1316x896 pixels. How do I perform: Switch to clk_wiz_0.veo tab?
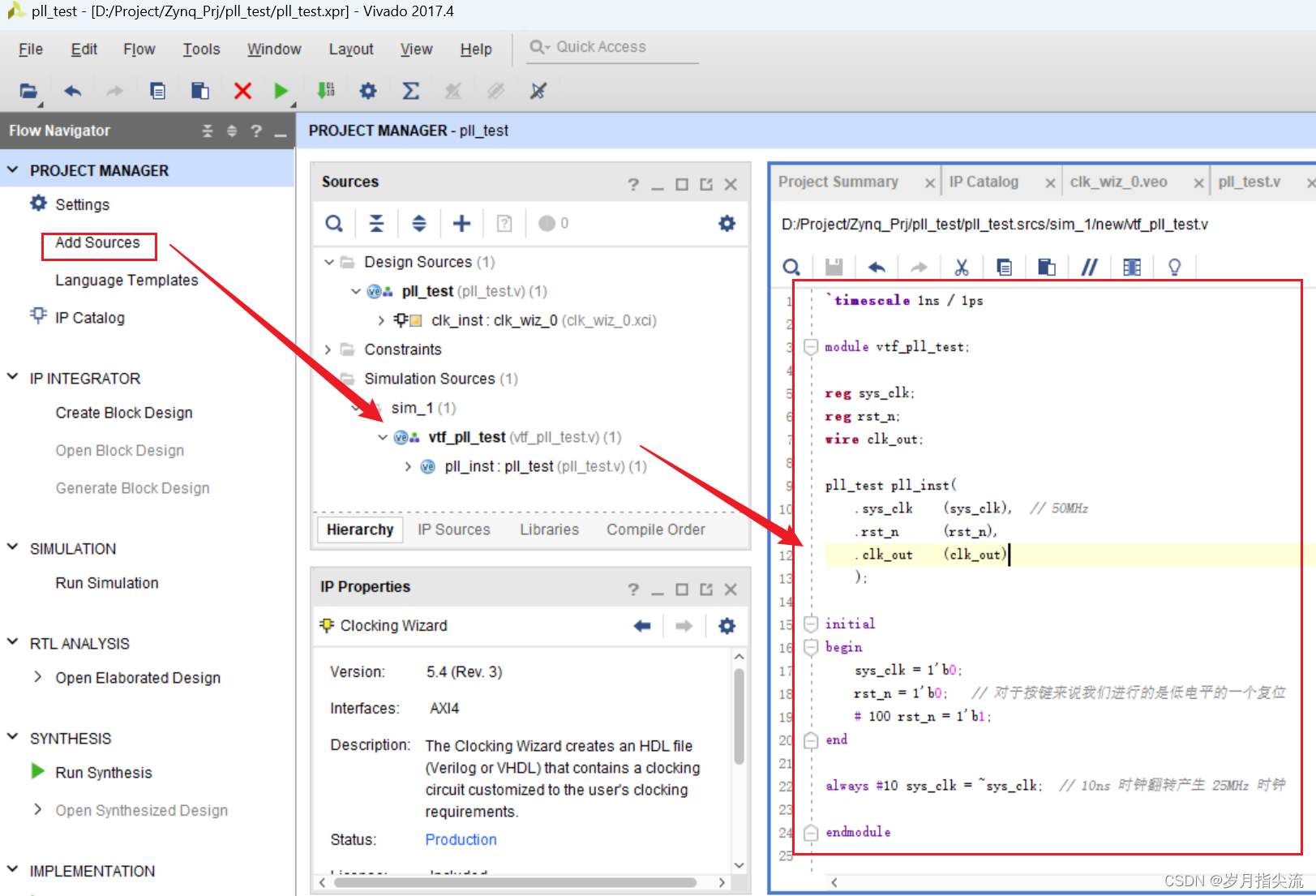coord(1119,182)
